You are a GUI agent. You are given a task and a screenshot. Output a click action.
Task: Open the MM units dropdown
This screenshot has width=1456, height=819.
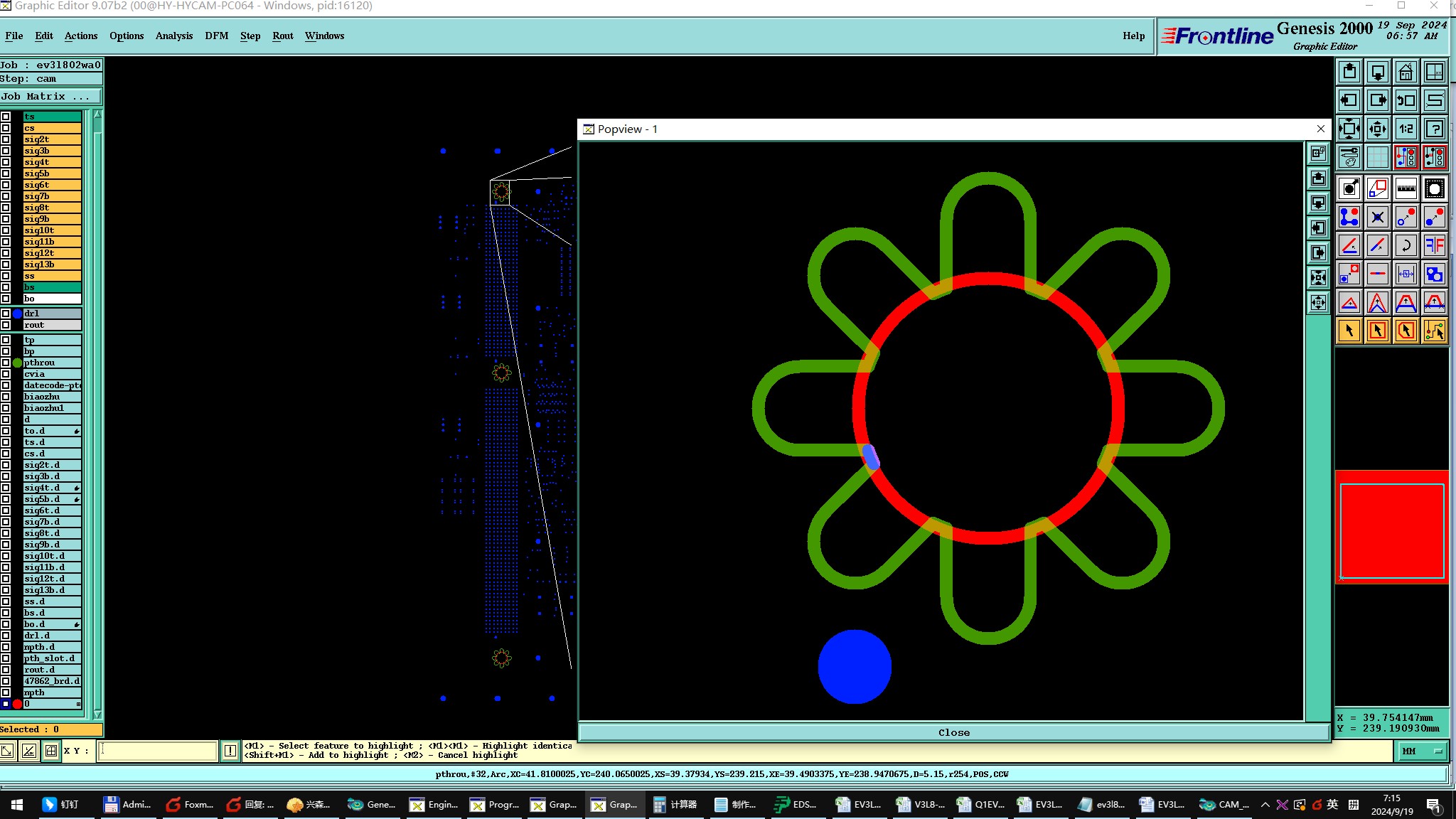(x=1422, y=751)
